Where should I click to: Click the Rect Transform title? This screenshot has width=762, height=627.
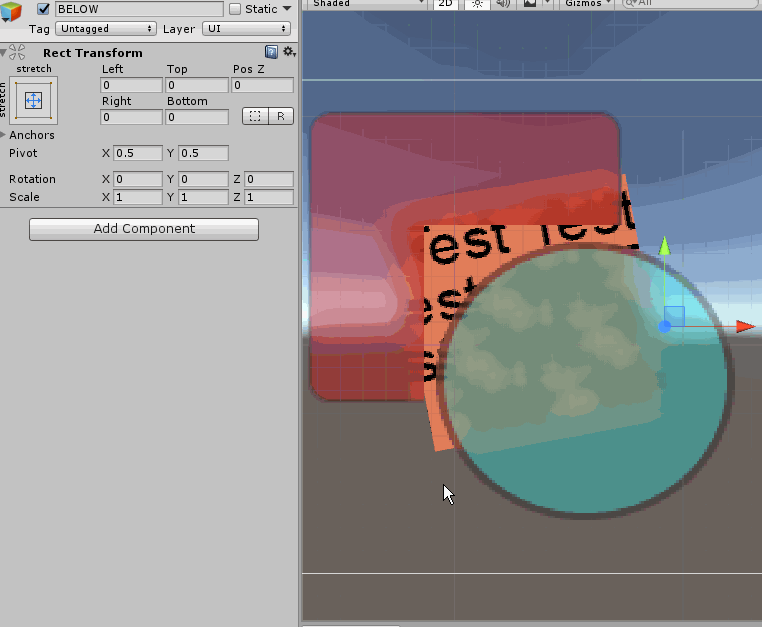(x=93, y=53)
